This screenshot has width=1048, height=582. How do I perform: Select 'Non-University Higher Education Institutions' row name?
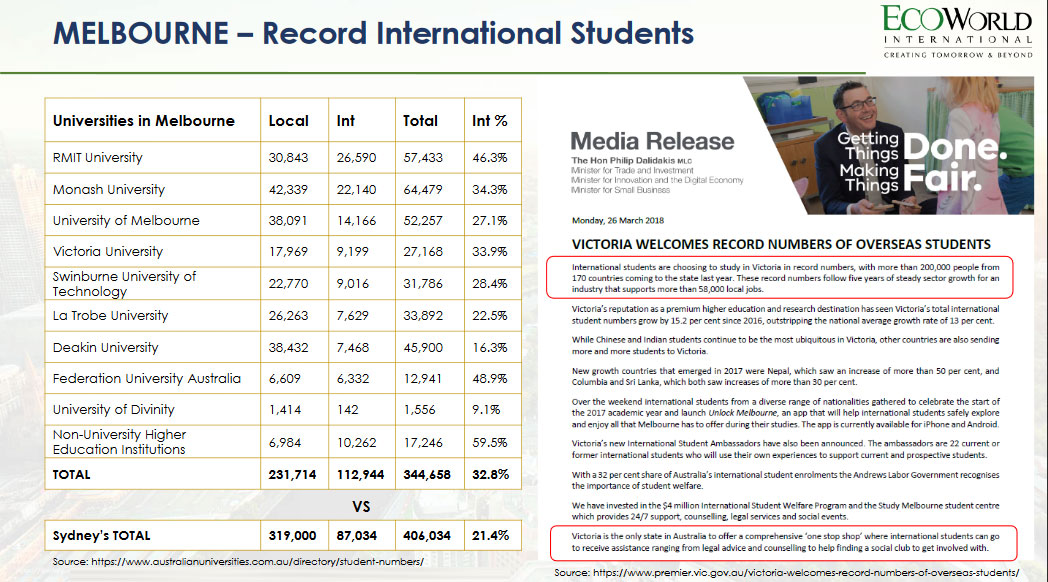point(120,442)
